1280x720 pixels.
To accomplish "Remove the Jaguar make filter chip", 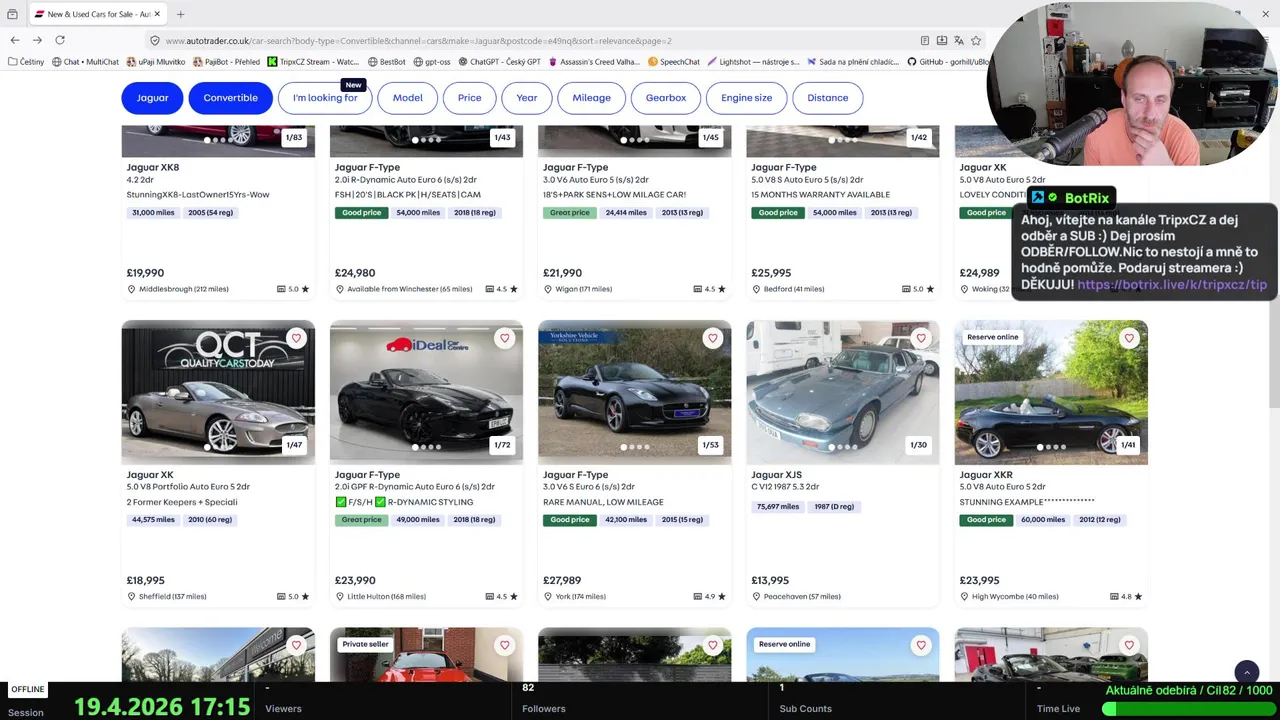I will 152,98.
